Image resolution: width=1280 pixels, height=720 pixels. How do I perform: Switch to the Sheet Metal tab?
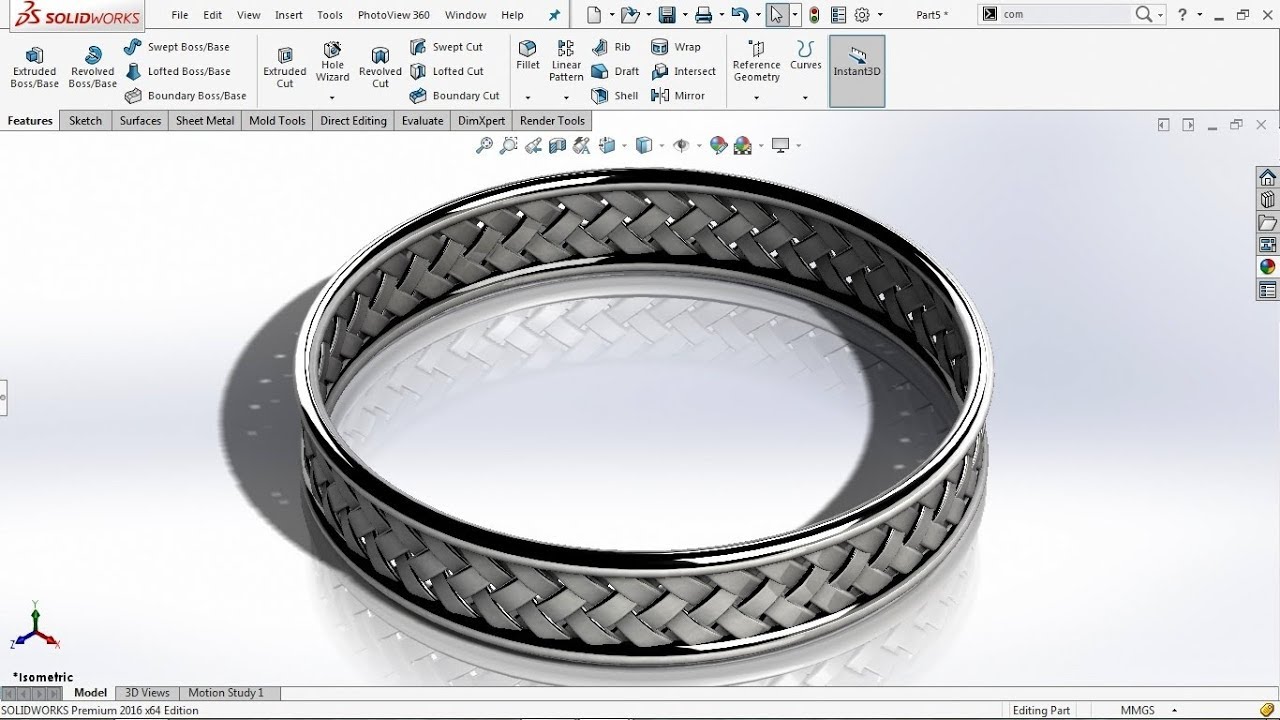205,121
